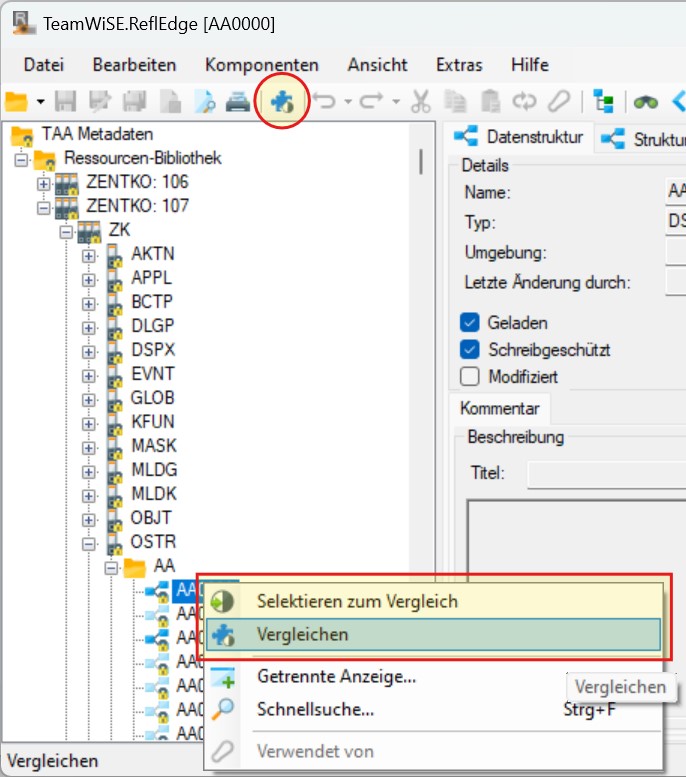Enable the Modifiziert checkbox
The height and width of the screenshot is (777, 686).
click(469, 377)
